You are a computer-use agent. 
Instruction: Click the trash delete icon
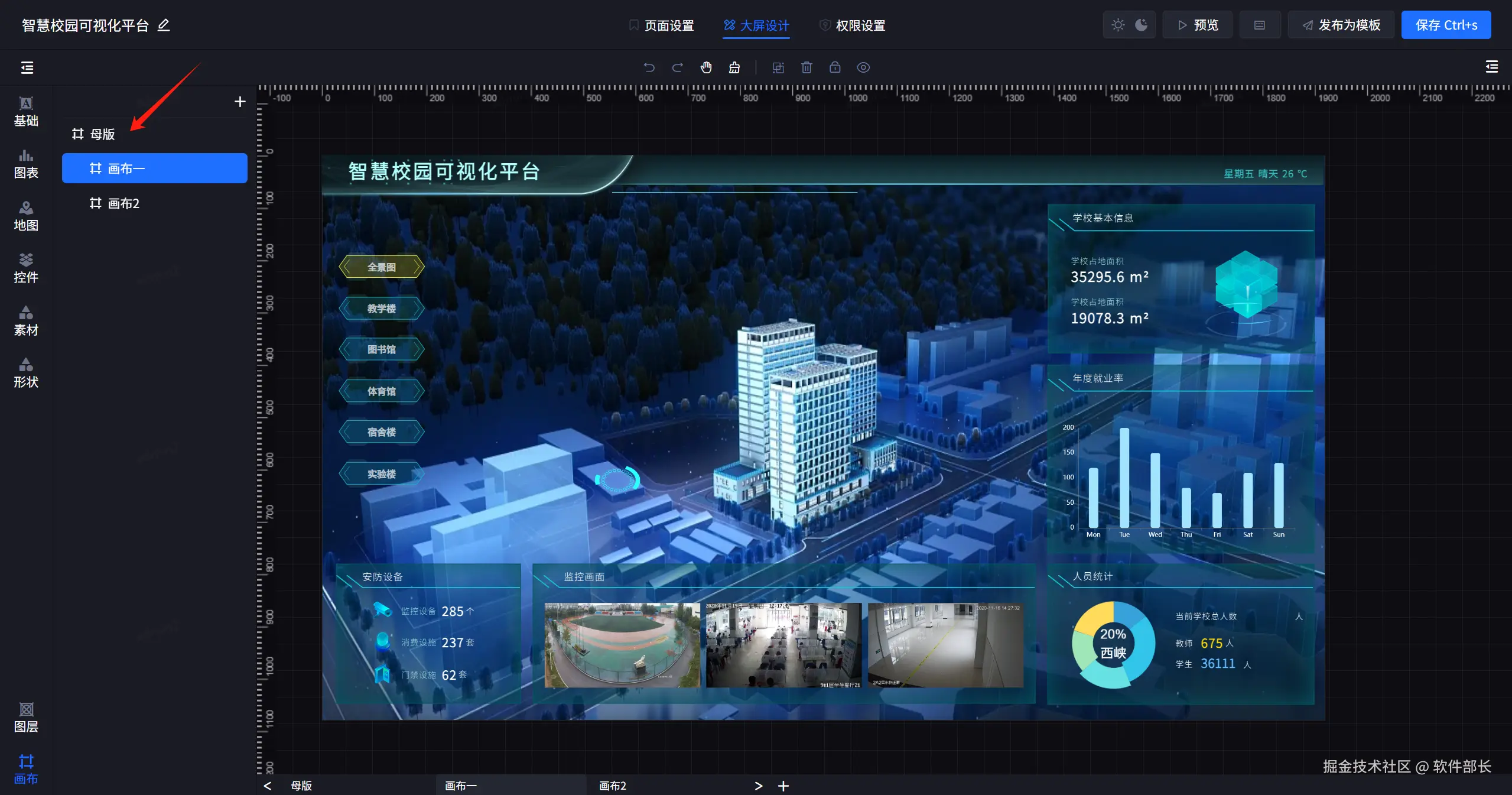pyautogui.click(x=807, y=67)
